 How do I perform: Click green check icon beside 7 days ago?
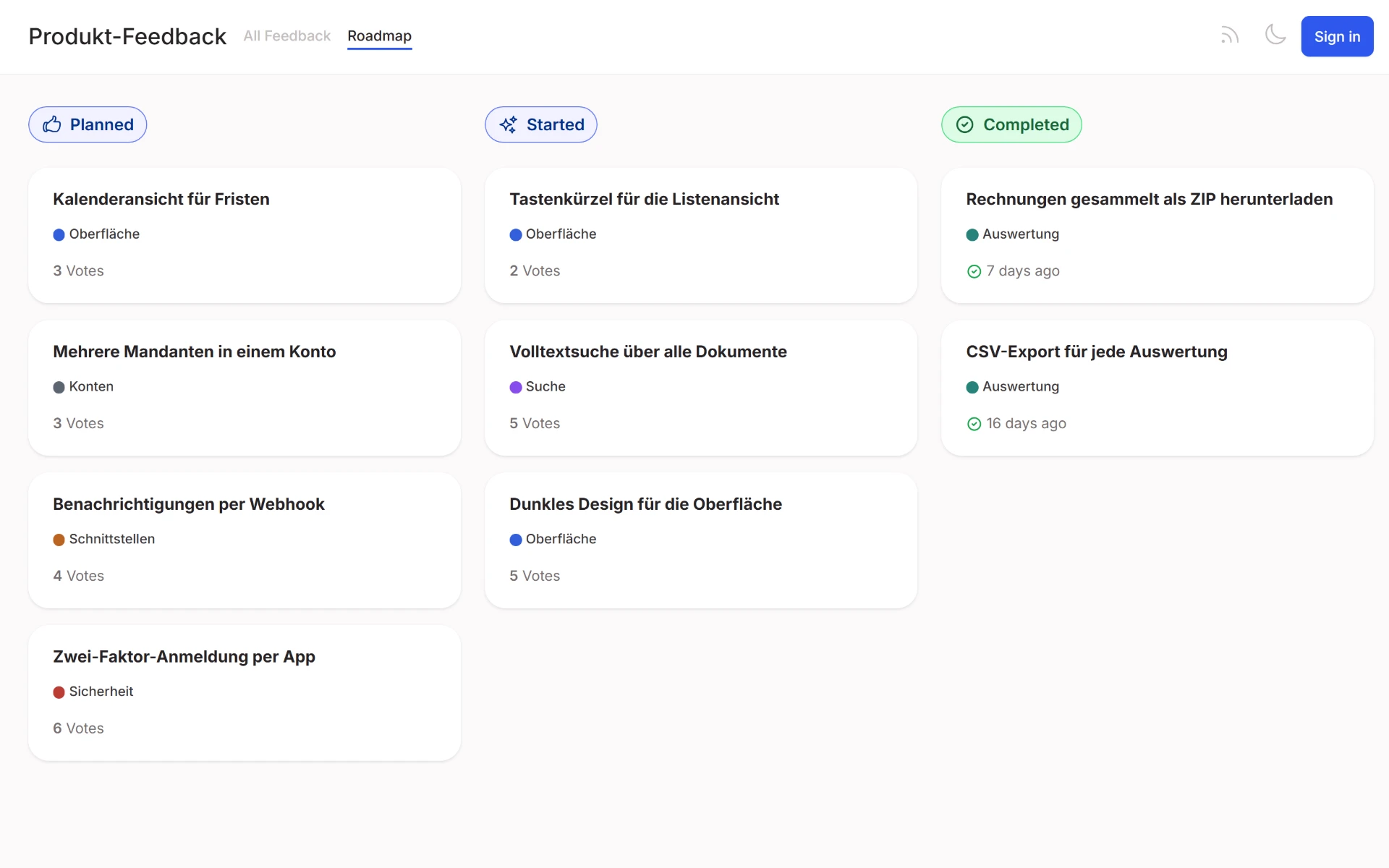pos(974,271)
